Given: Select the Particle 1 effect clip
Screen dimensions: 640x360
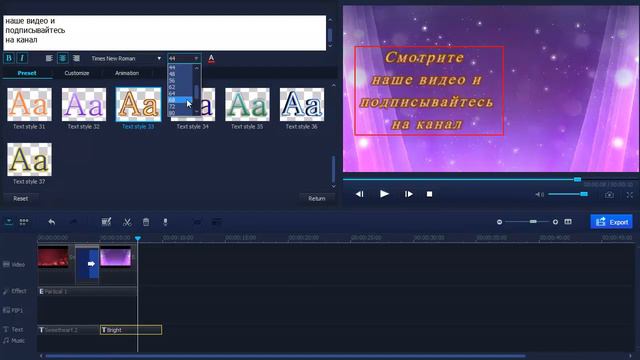Looking at the screenshot, I should tap(87, 291).
